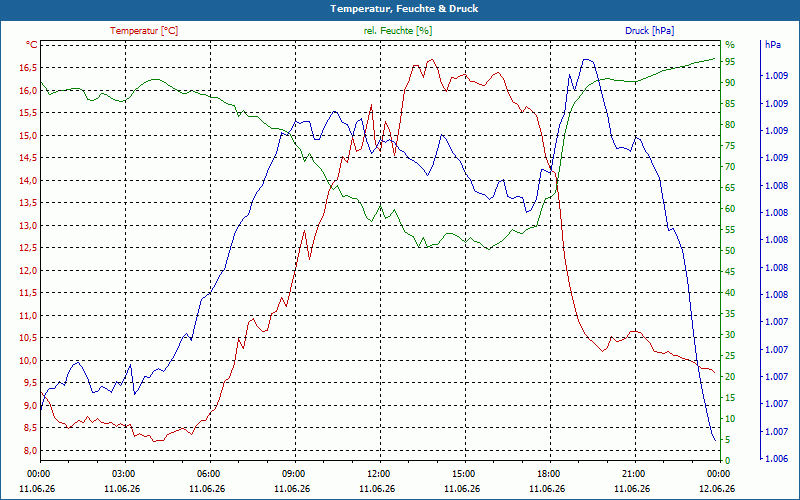The width and height of the screenshot is (800, 500).
Task: Click the '16,0' temperature axis tick
Action: point(28,90)
